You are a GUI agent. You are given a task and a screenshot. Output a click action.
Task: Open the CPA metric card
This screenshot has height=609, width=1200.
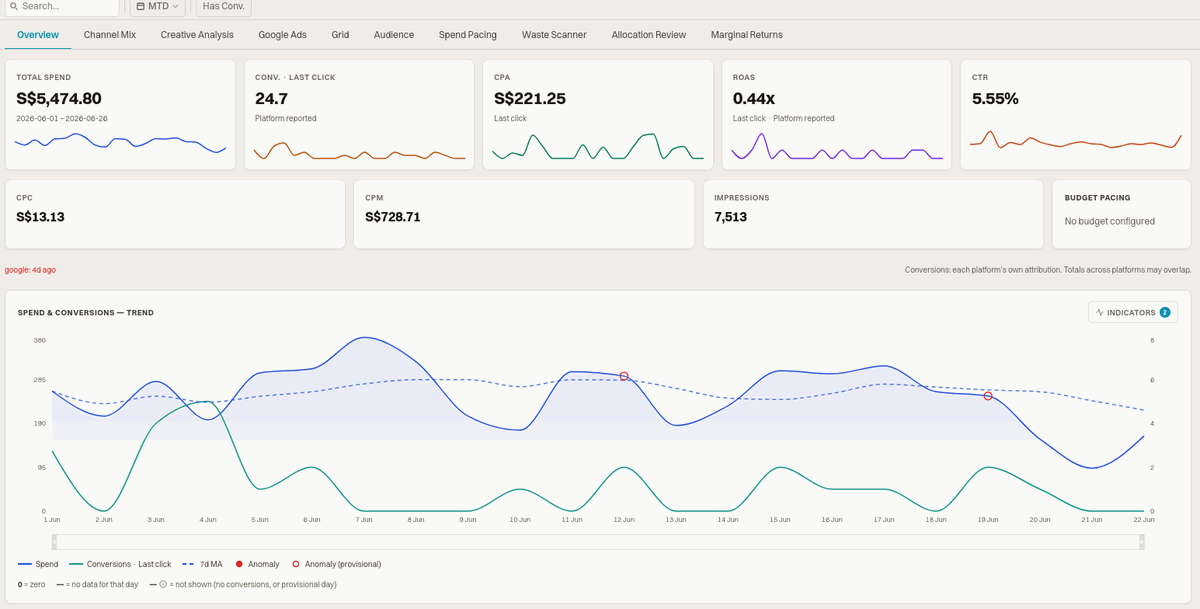(598, 114)
